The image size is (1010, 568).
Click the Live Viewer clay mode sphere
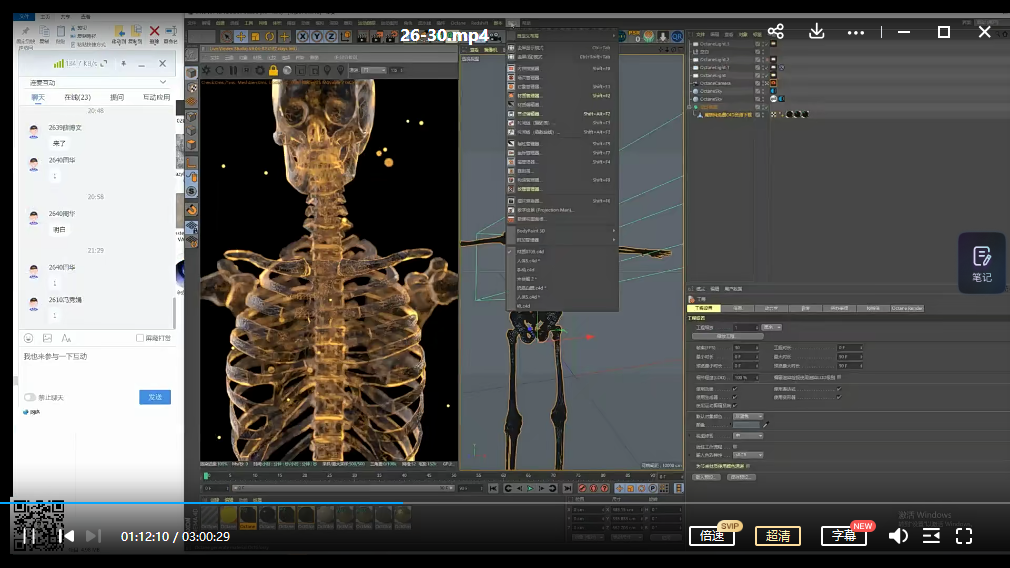click(287, 70)
